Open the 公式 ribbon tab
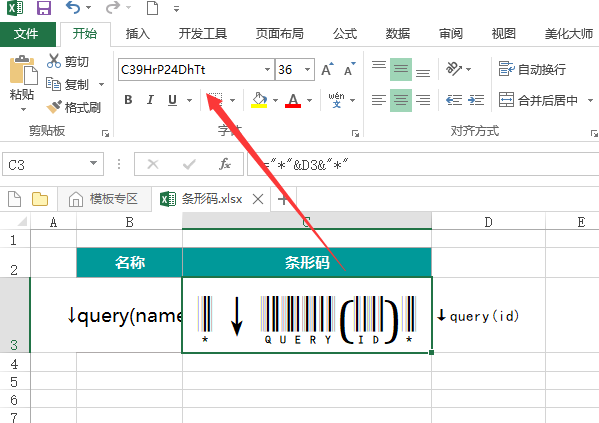 click(x=345, y=34)
